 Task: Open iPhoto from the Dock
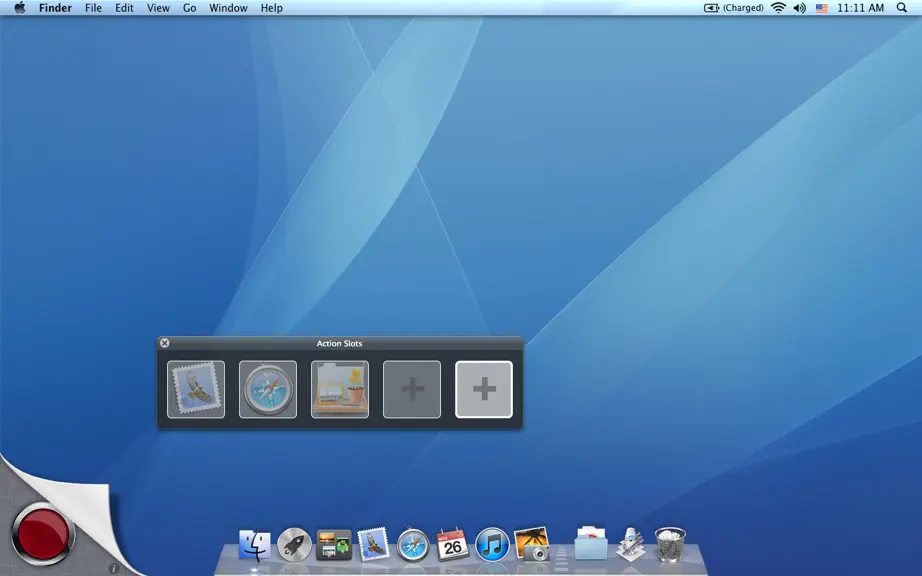[532, 544]
